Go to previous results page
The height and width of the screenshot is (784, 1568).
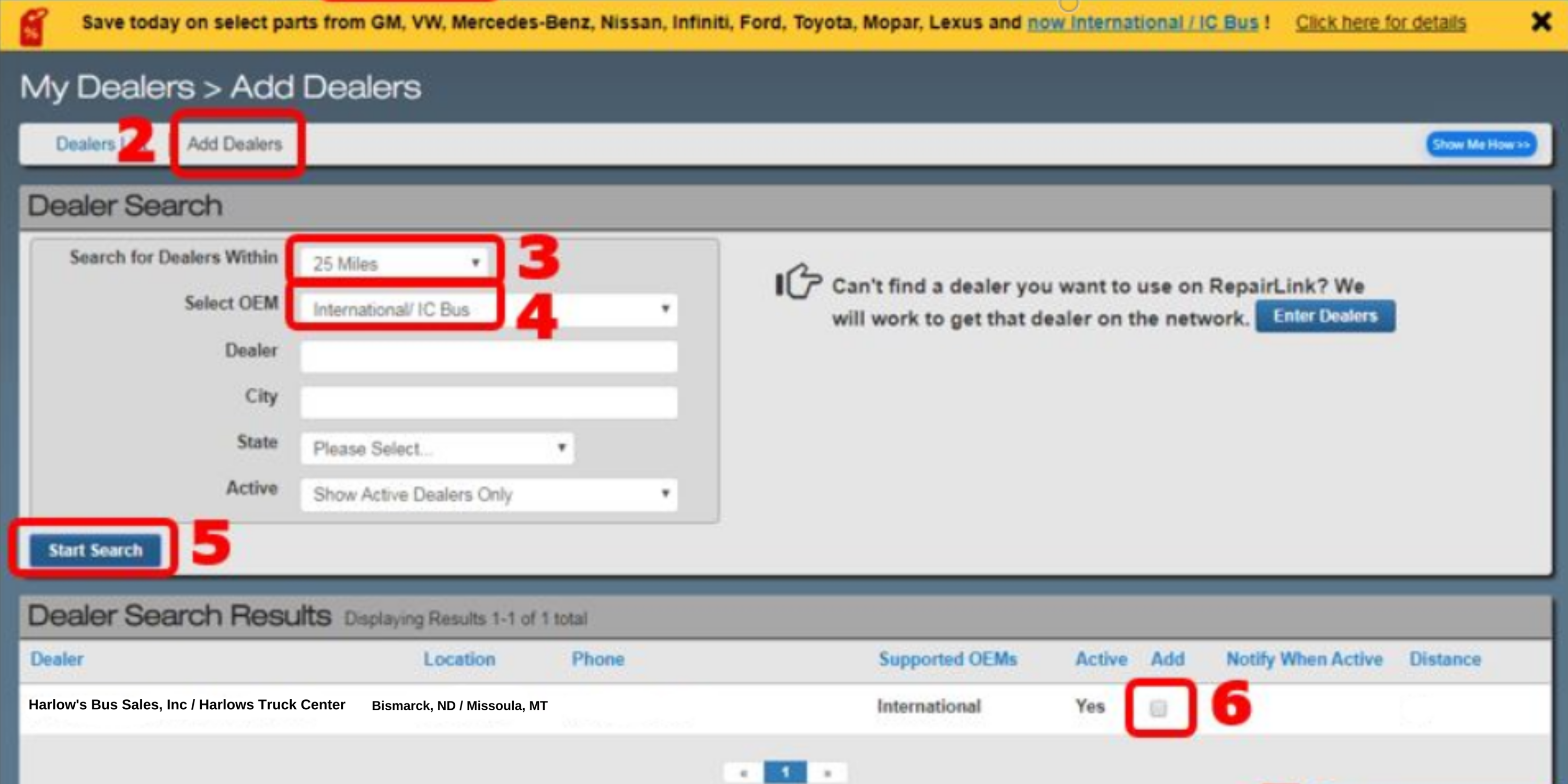click(x=743, y=773)
